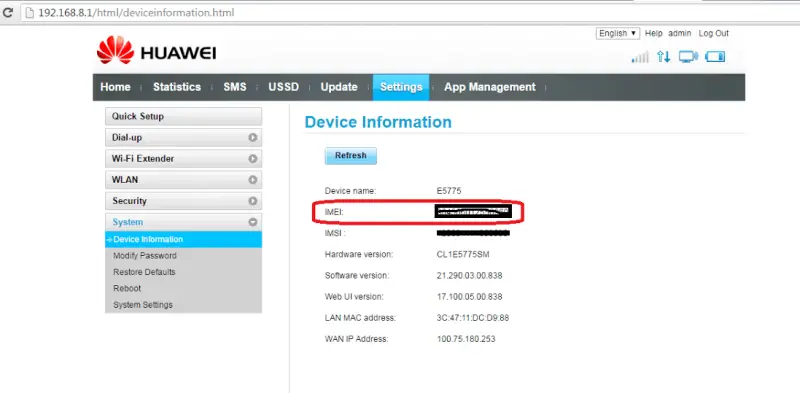Select Reboot in sidebar
The height and width of the screenshot is (393, 800).
(x=127, y=288)
